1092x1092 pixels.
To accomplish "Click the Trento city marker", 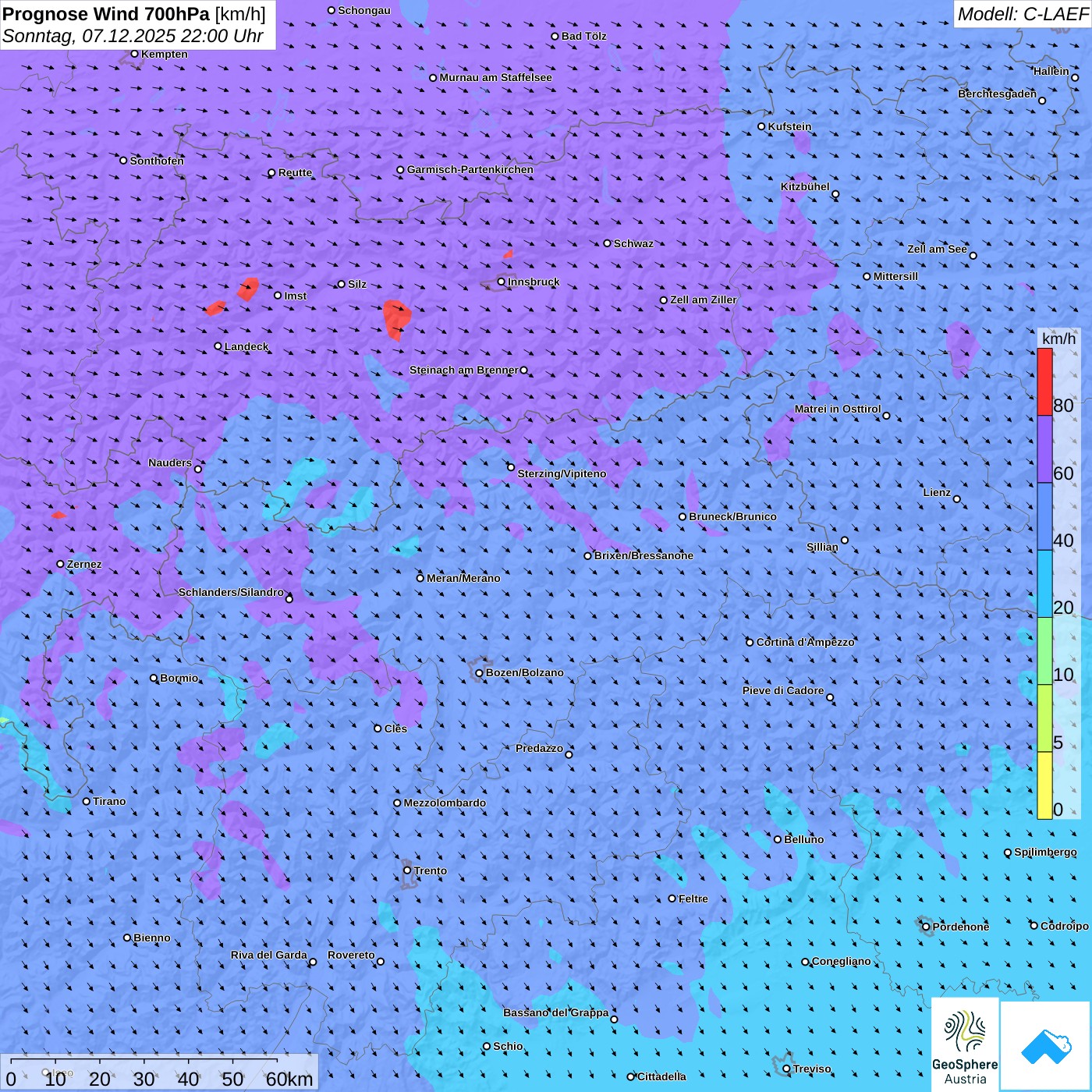I will pyautogui.click(x=407, y=870).
